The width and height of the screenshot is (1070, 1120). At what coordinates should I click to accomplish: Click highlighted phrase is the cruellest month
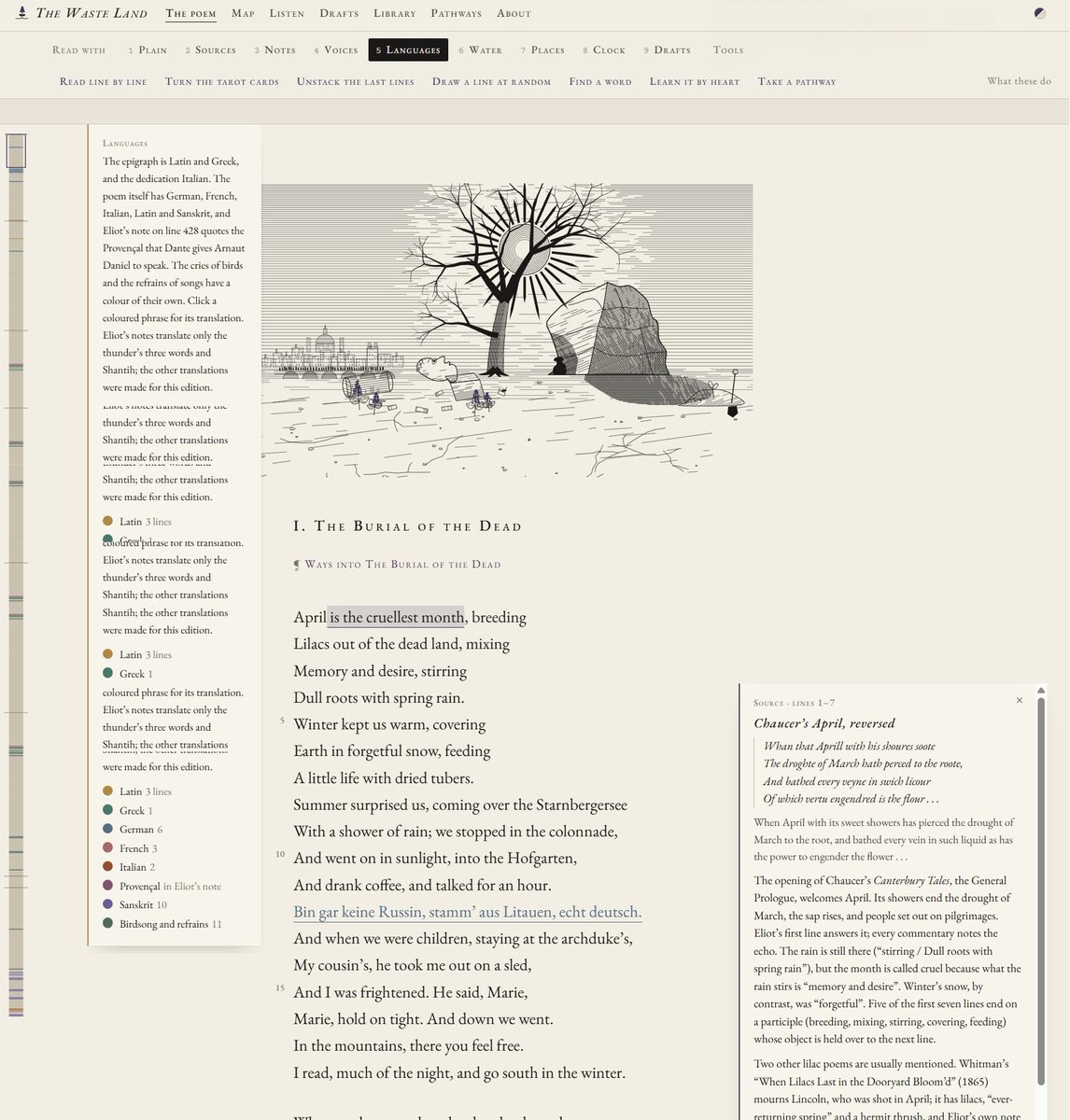point(396,617)
